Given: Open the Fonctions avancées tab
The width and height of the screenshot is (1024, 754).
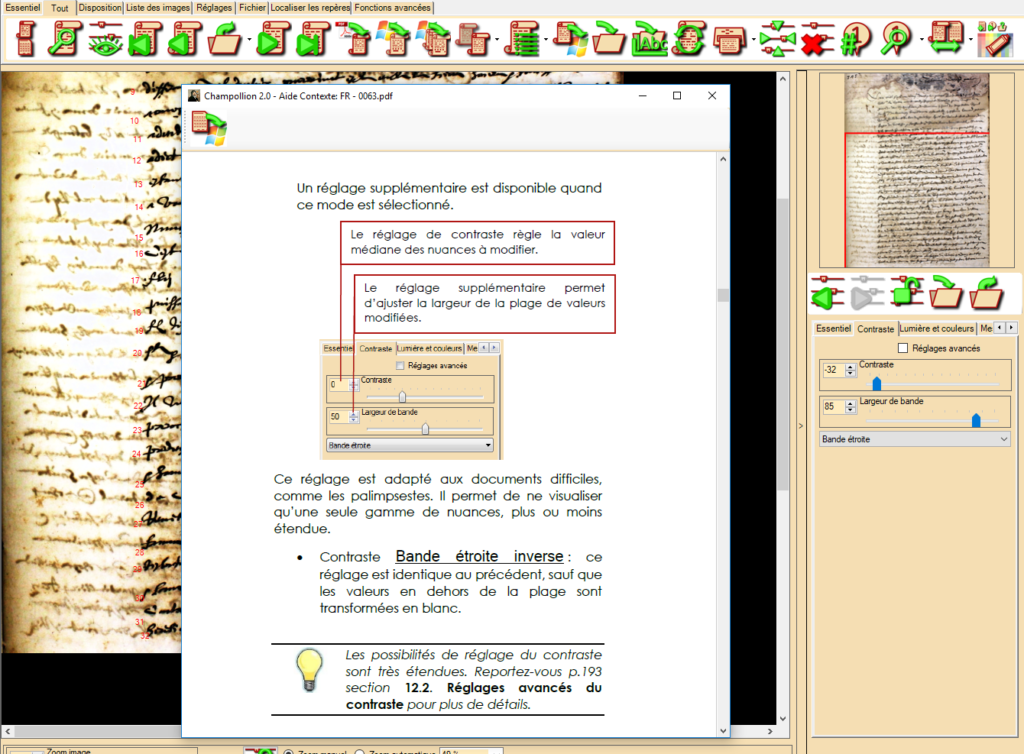Looking at the screenshot, I should coord(392,8).
